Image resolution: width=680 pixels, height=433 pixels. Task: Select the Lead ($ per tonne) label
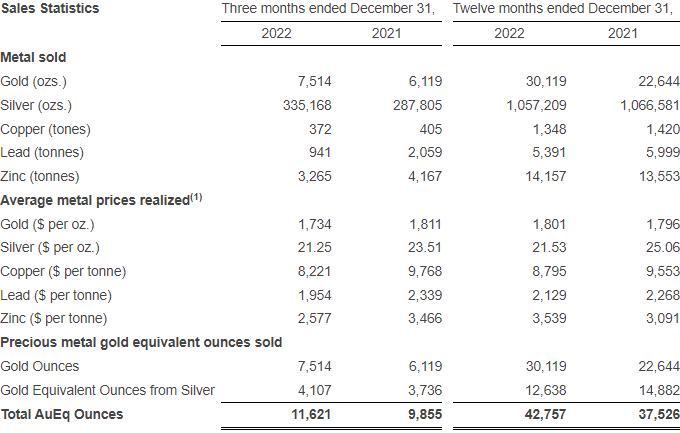56,295
